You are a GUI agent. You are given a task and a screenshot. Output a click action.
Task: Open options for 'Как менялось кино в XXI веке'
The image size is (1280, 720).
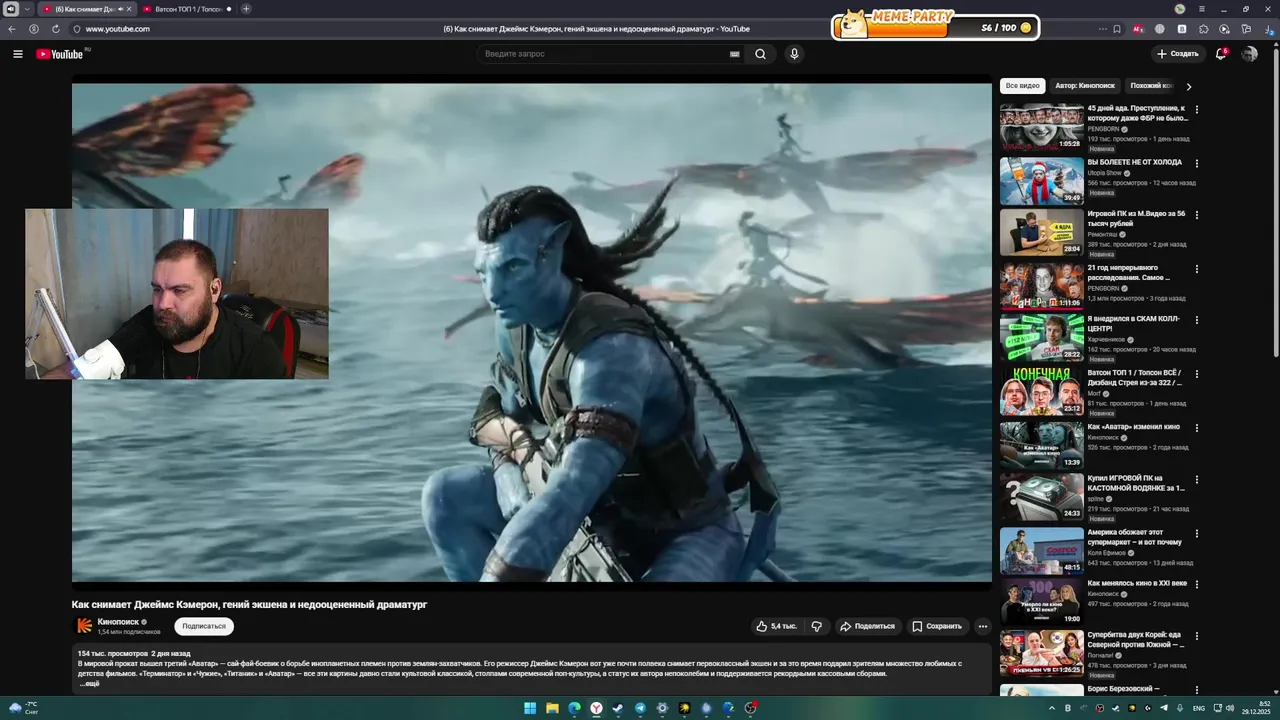coord(1197,585)
